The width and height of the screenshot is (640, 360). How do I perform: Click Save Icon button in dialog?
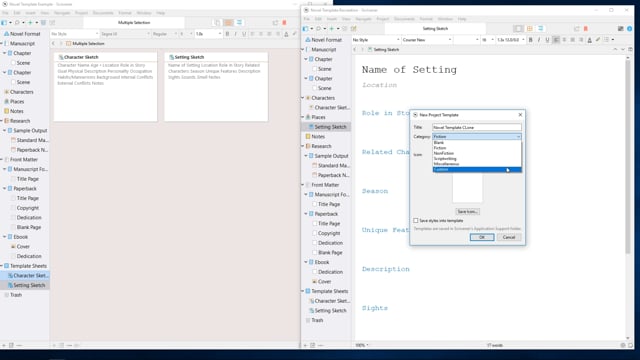467,211
